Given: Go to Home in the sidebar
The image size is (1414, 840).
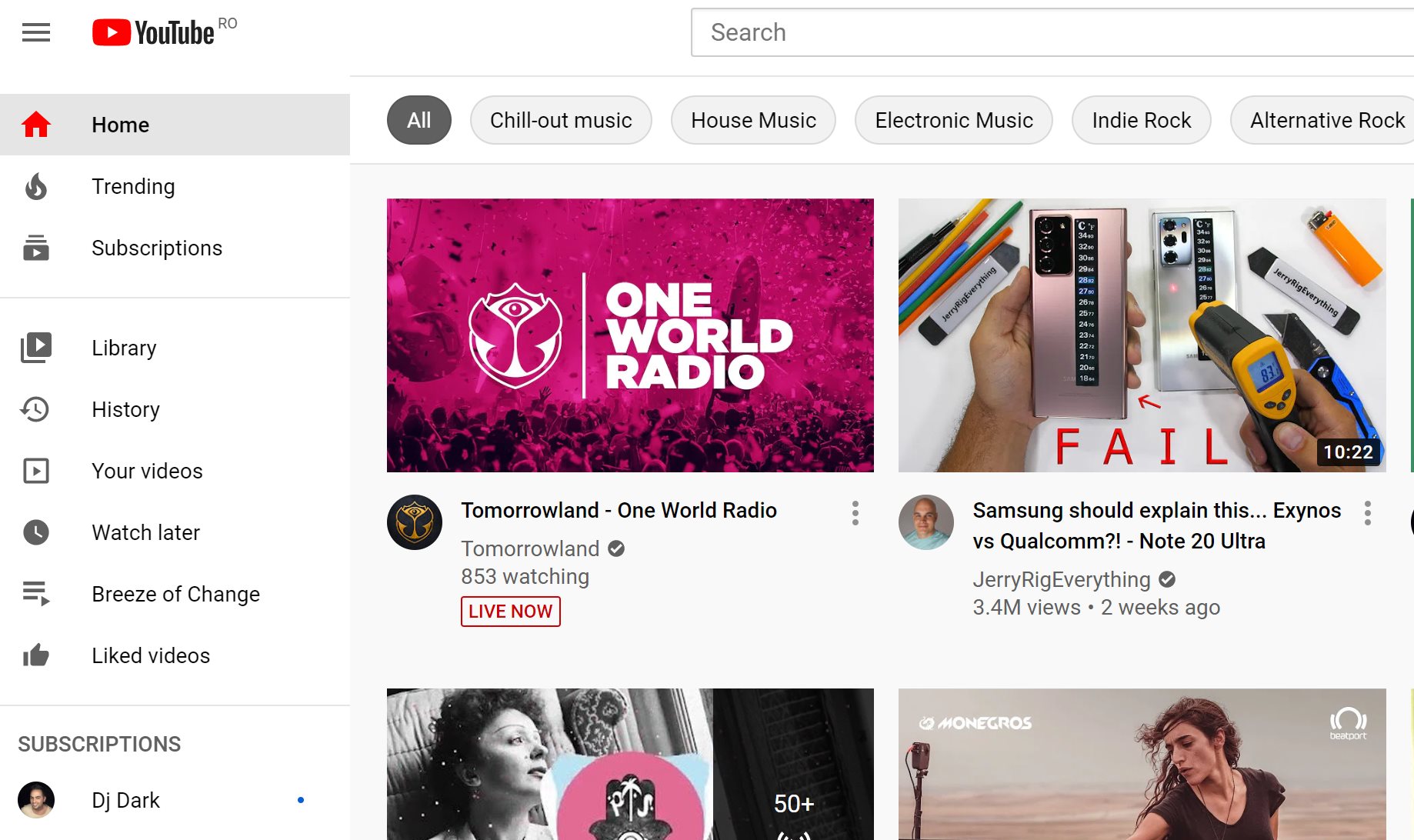Looking at the screenshot, I should 120,124.
